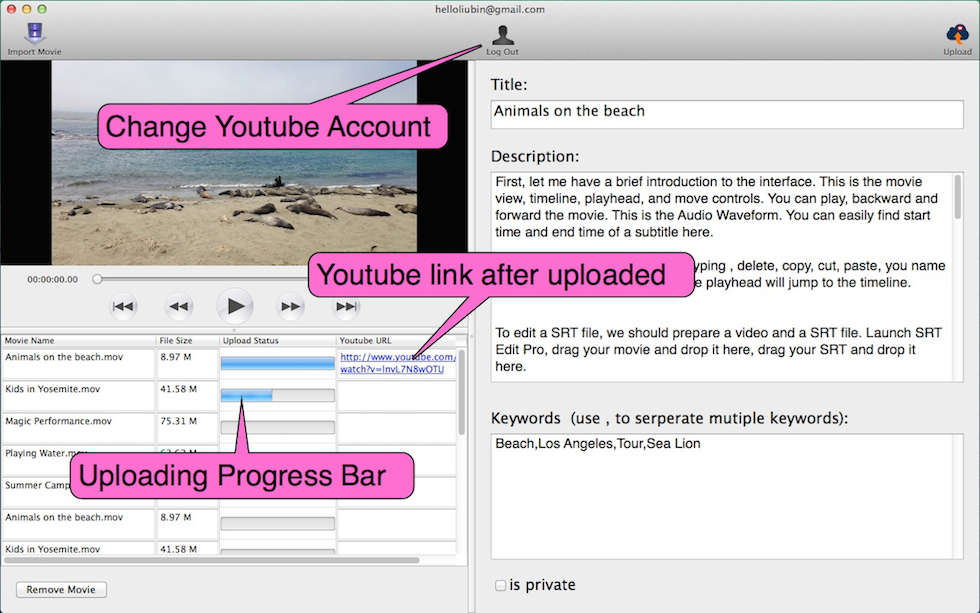
Task: Click the Youtube URL column header
Action: 398,341
